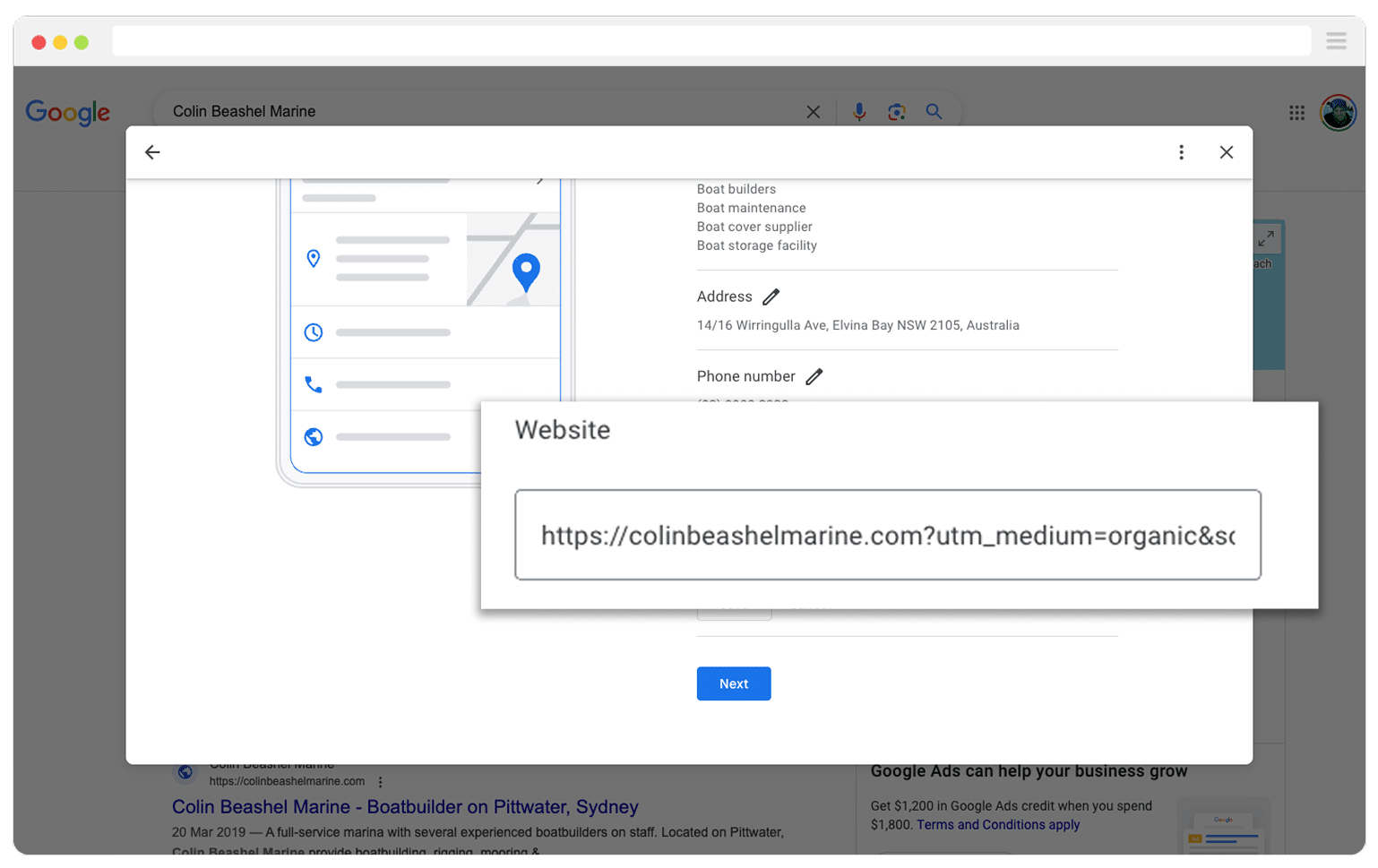Click the macOS yellow minimize button
1378x868 pixels.
click(x=60, y=42)
